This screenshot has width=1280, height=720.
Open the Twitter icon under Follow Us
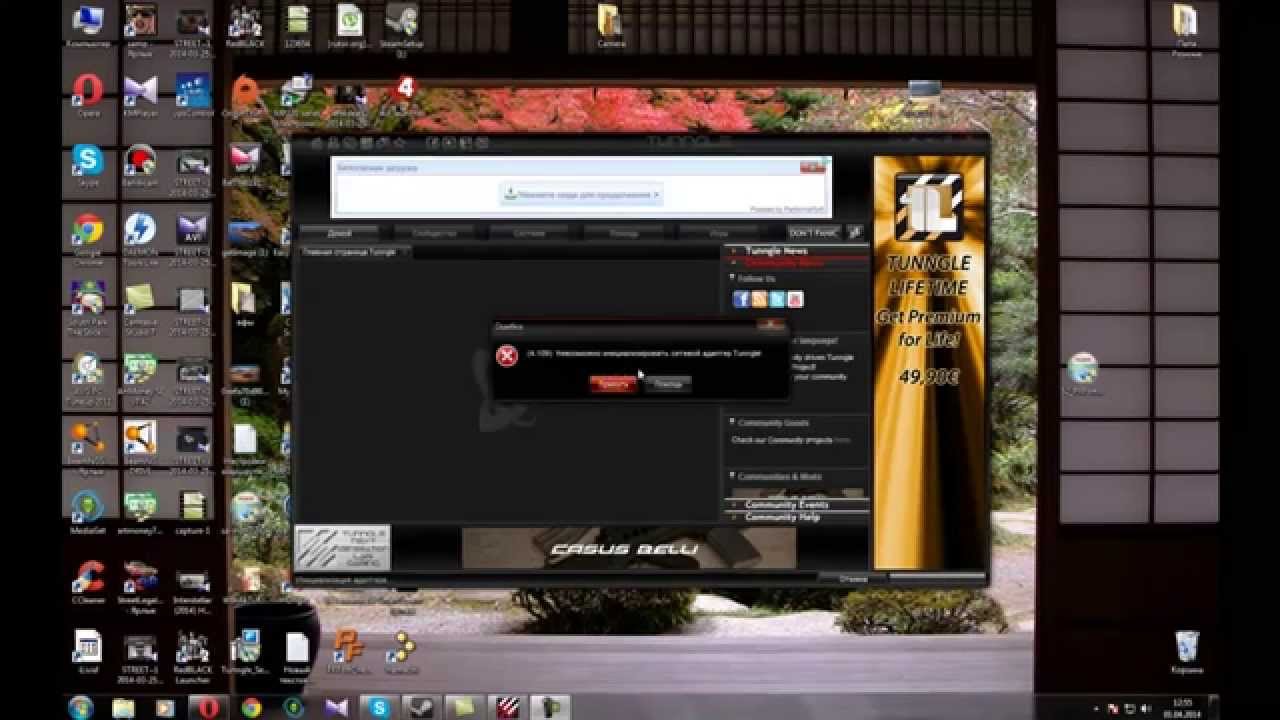point(777,299)
